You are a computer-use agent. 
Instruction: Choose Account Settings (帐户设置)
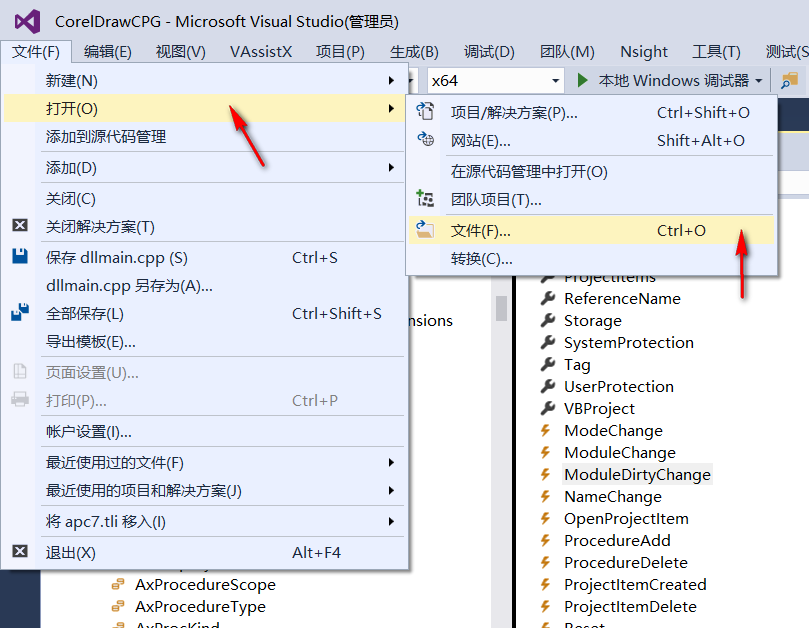[204, 431]
